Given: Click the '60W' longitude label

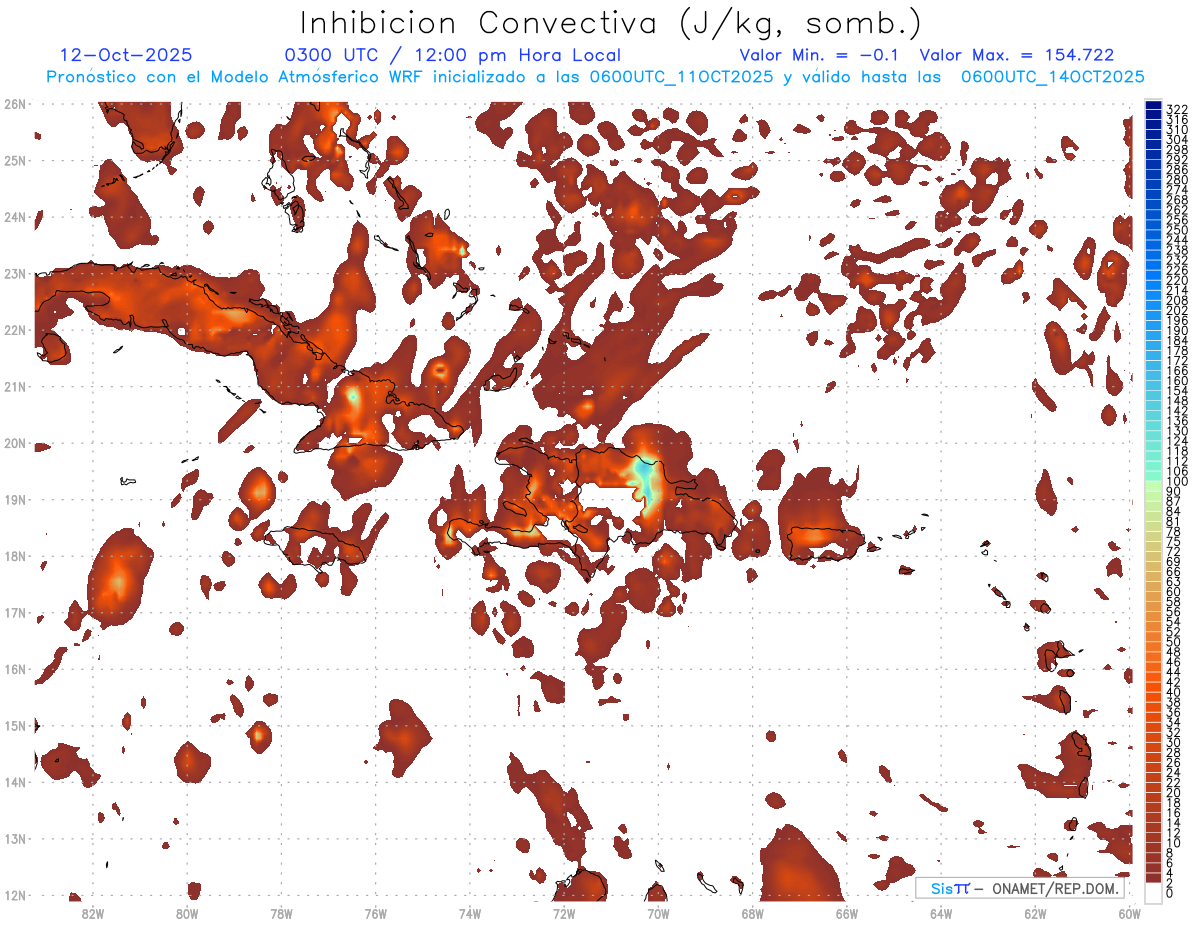Looking at the screenshot, I should pyautogui.click(x=1129, y=913).
